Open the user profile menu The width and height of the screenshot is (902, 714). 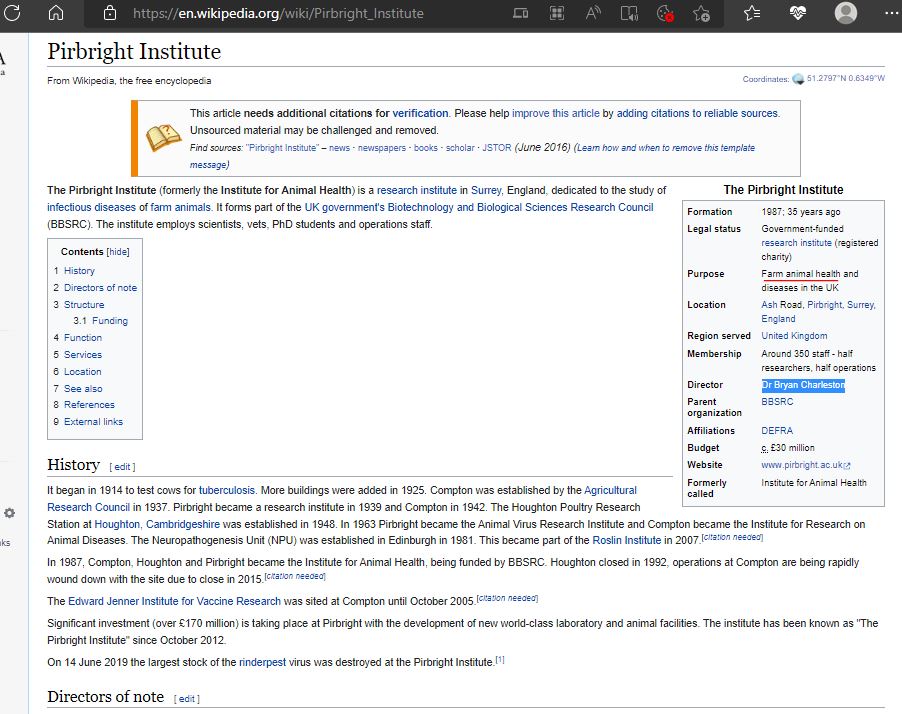[846, 13]
